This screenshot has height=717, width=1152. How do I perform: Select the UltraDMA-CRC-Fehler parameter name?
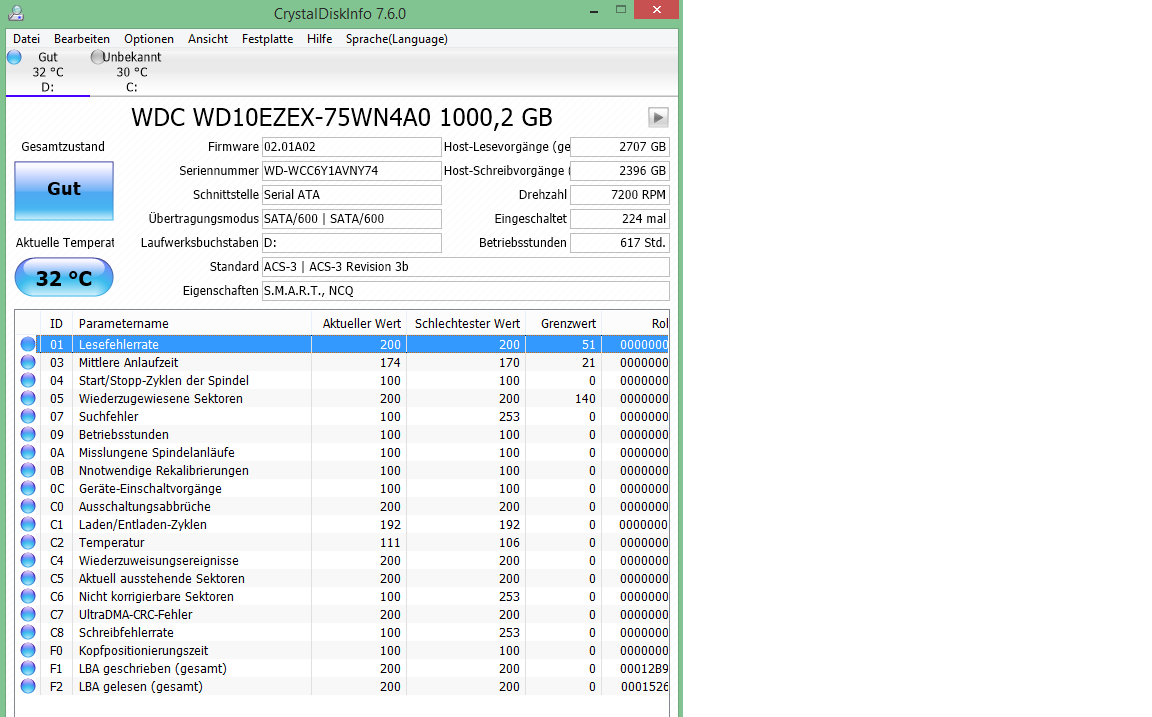pos(136,614)
